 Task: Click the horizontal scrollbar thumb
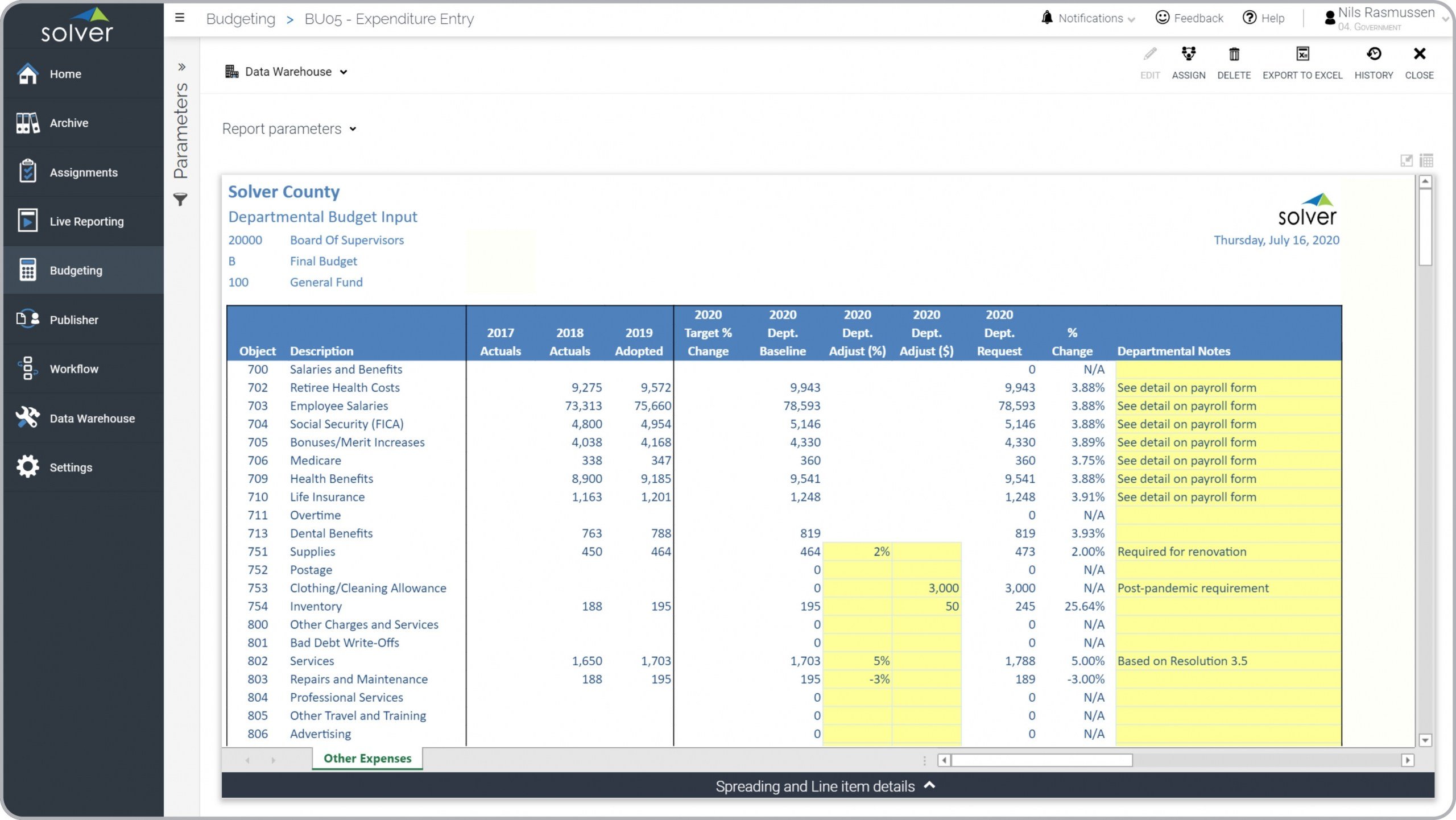(1042, 760)
